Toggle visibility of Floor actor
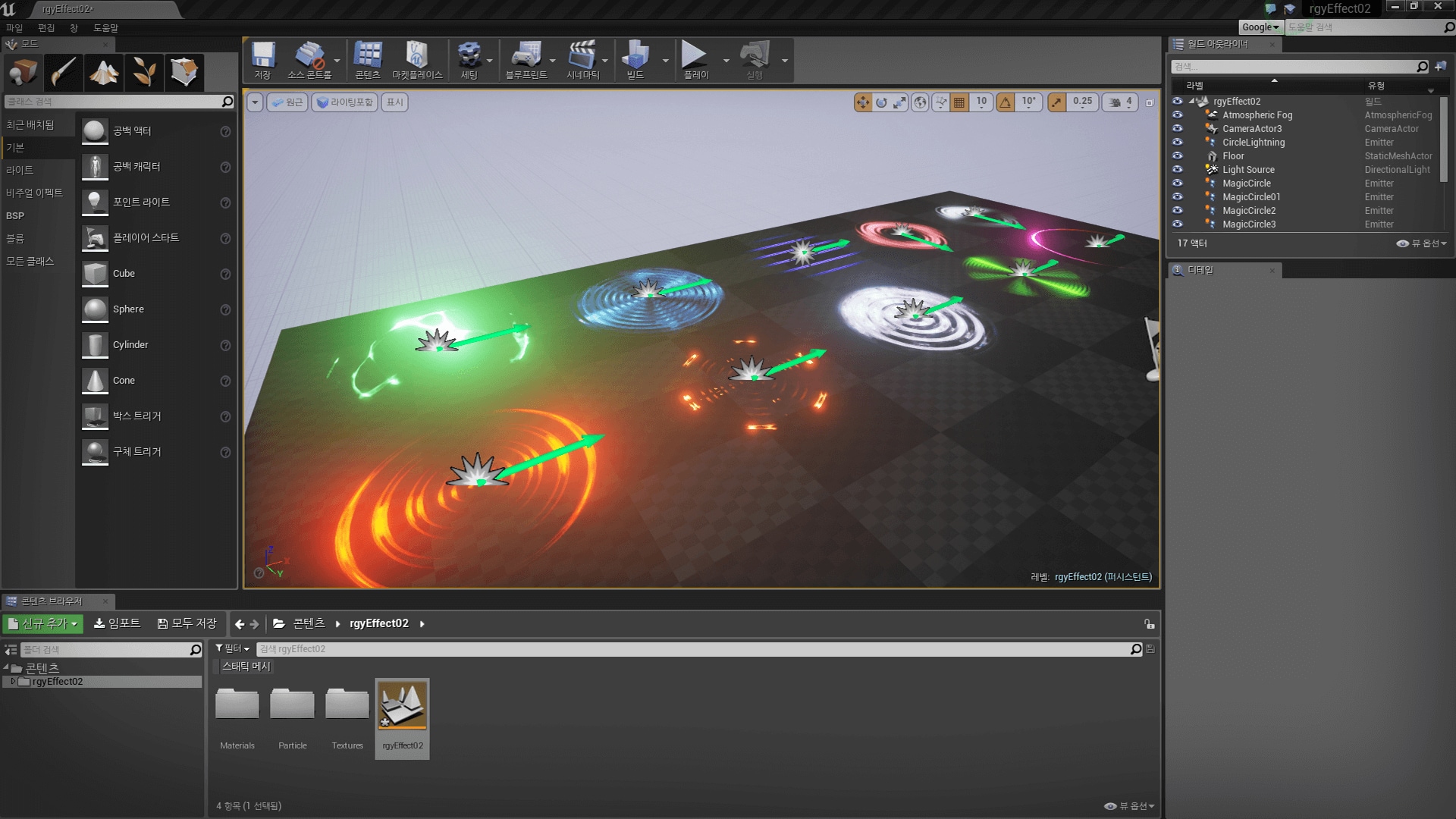The image size is (1456, 819). [x=1177, y=156]
